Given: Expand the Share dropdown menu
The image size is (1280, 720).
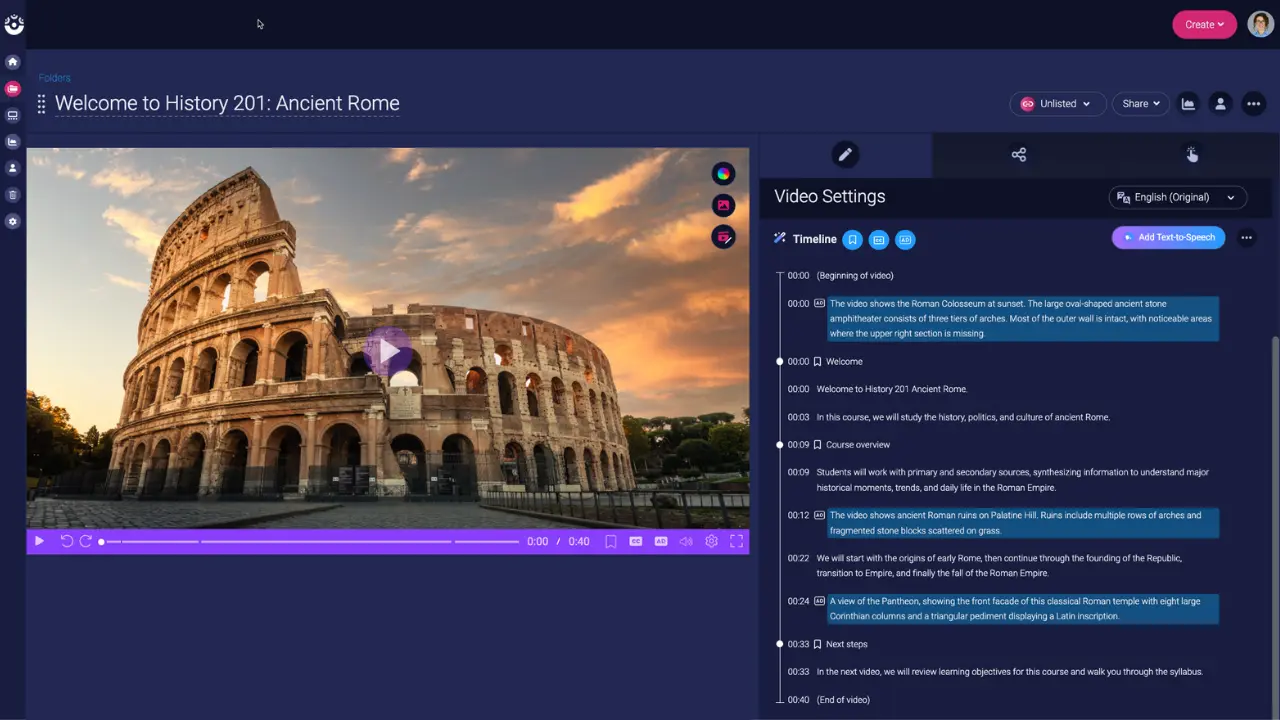Looking at the screenshot, I should click(1140, 104).
